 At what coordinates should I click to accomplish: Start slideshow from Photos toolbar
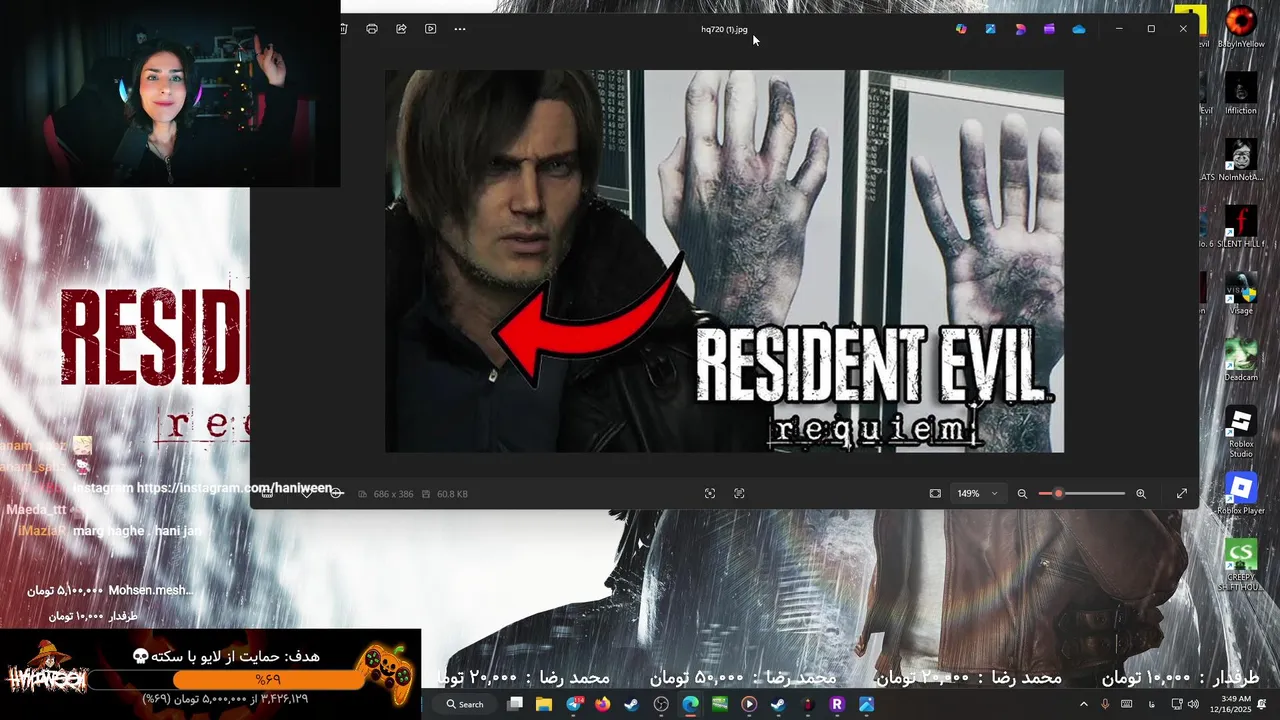tap(431, 29)
